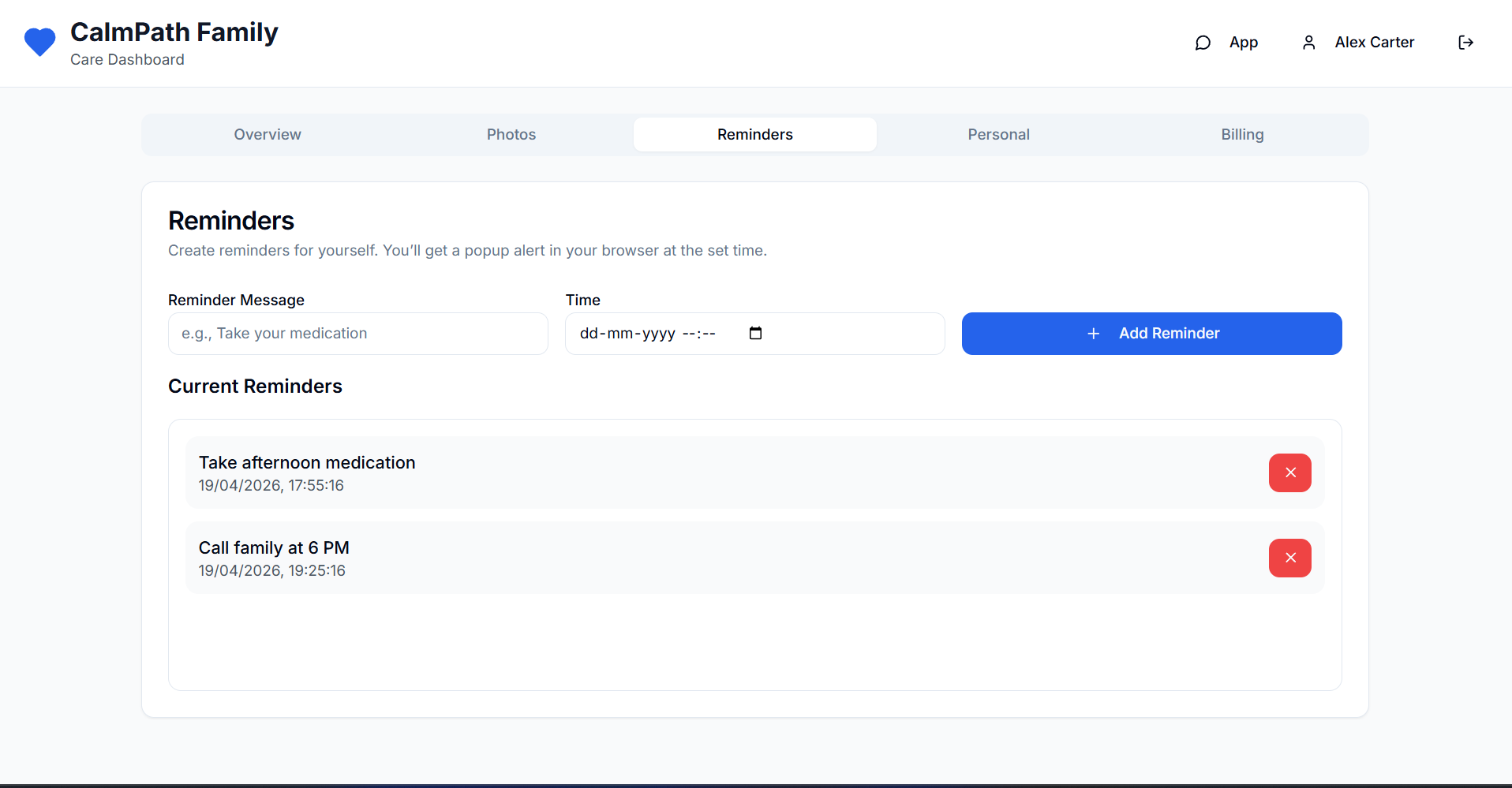Switch to the Overview tab

coord(268,135)
